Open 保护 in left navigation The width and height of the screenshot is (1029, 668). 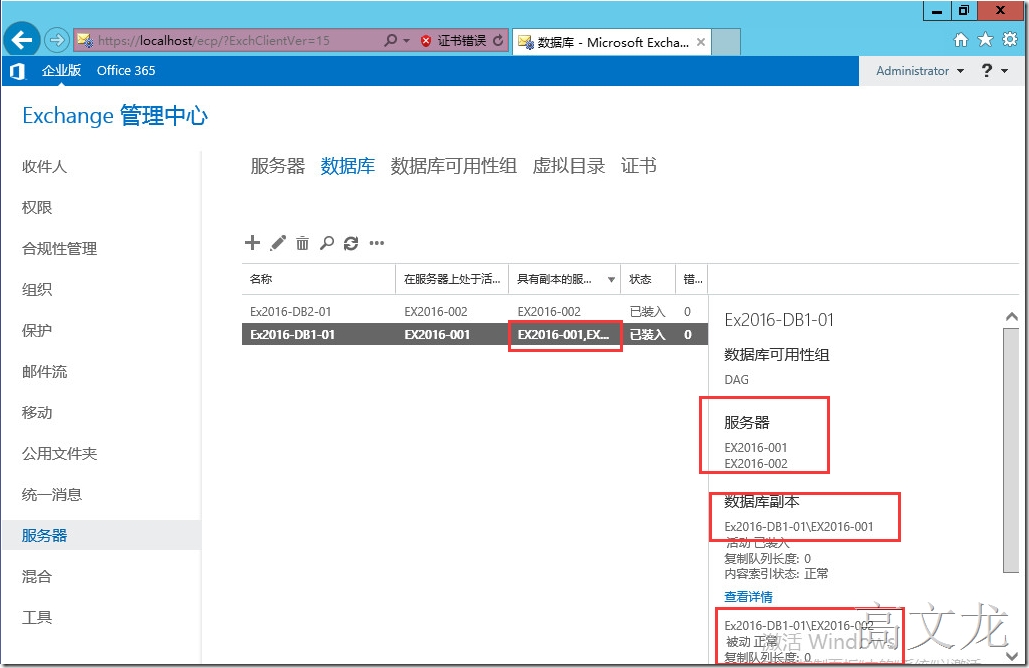(37, 331)
